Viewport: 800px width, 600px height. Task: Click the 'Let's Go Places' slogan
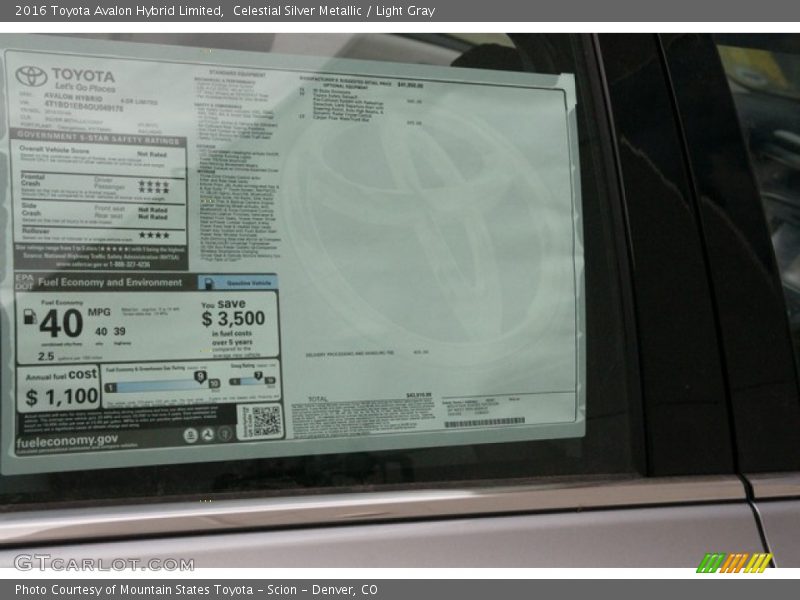point(85,87)
